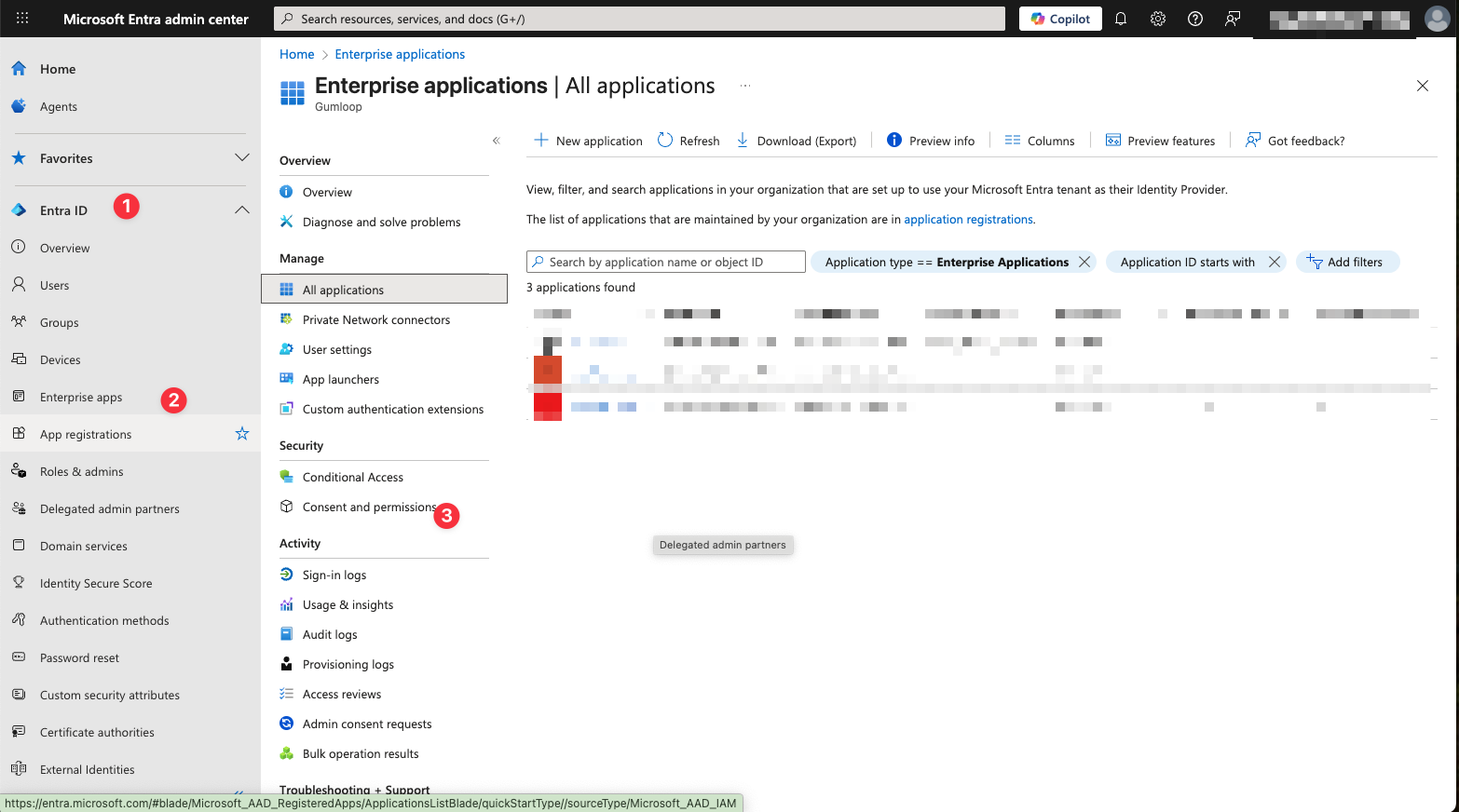Expand the Favorites chevron
Screen dimensions: 1459x812
click(x=242, y=158)
